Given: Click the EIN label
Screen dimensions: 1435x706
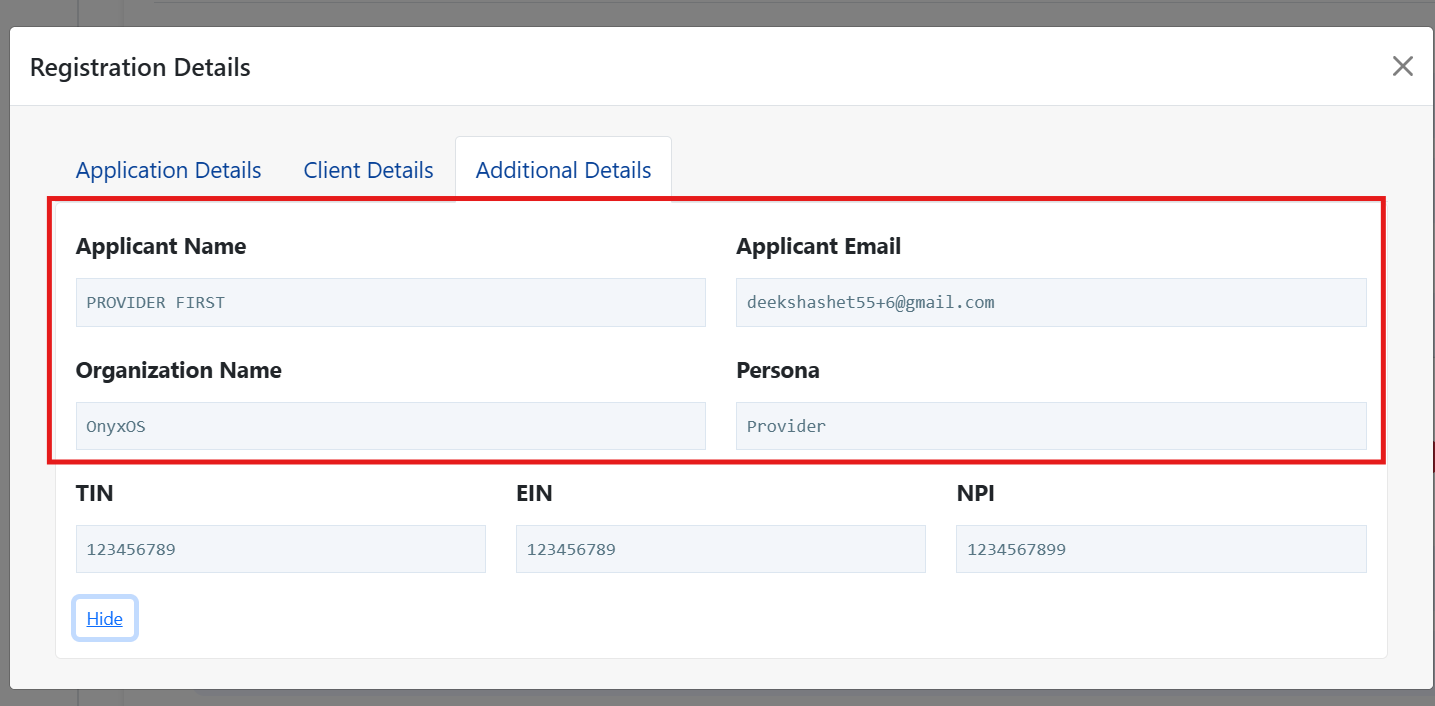Looking at the screenshot, I should 534,493.
